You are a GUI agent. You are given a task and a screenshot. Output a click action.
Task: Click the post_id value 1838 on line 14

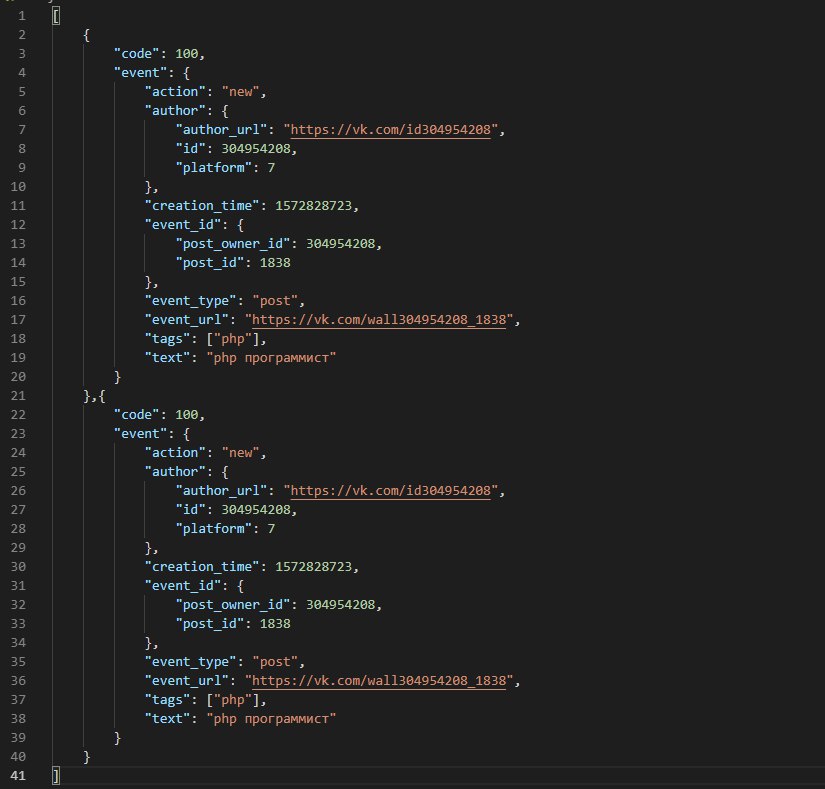(x=275, y=262)
